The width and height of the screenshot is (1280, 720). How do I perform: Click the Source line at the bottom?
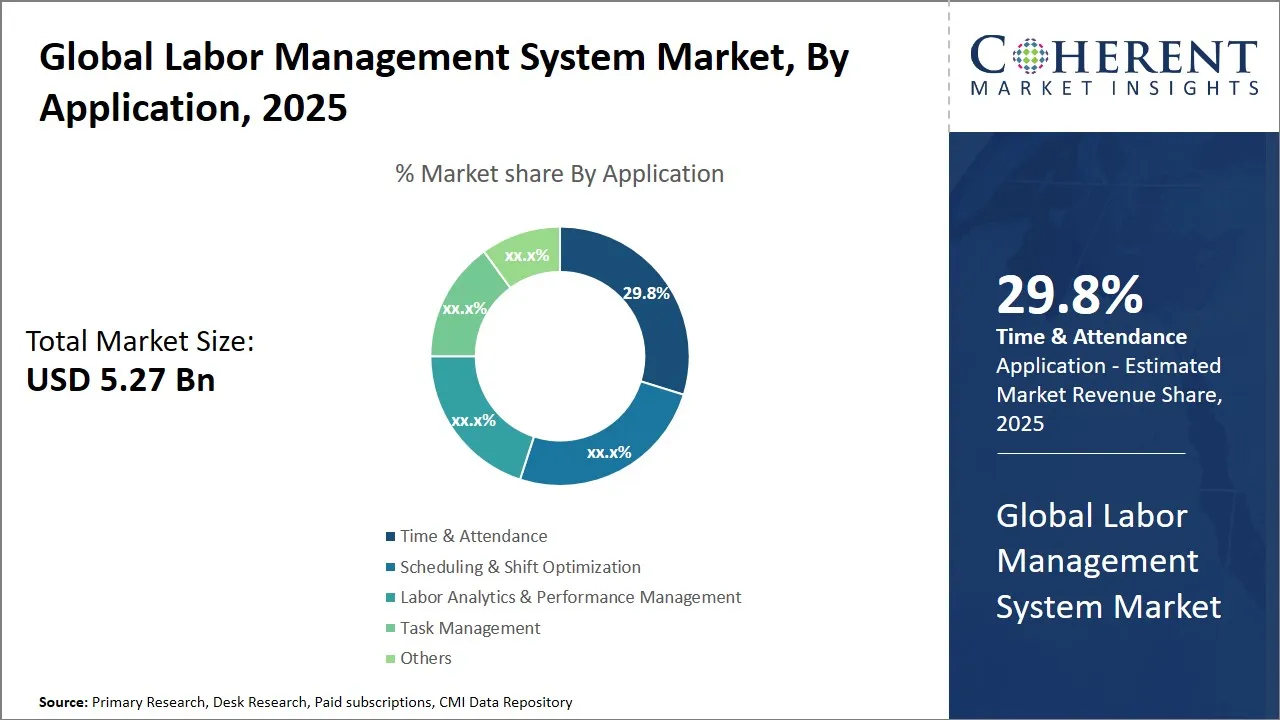pos(306,703)
